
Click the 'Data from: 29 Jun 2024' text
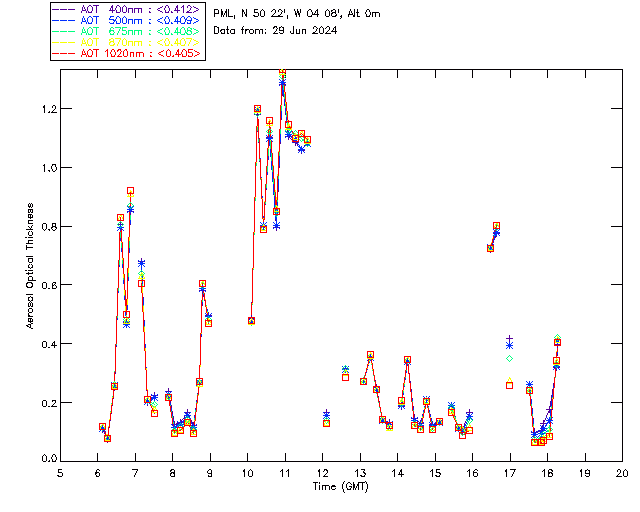pos(275,30)
